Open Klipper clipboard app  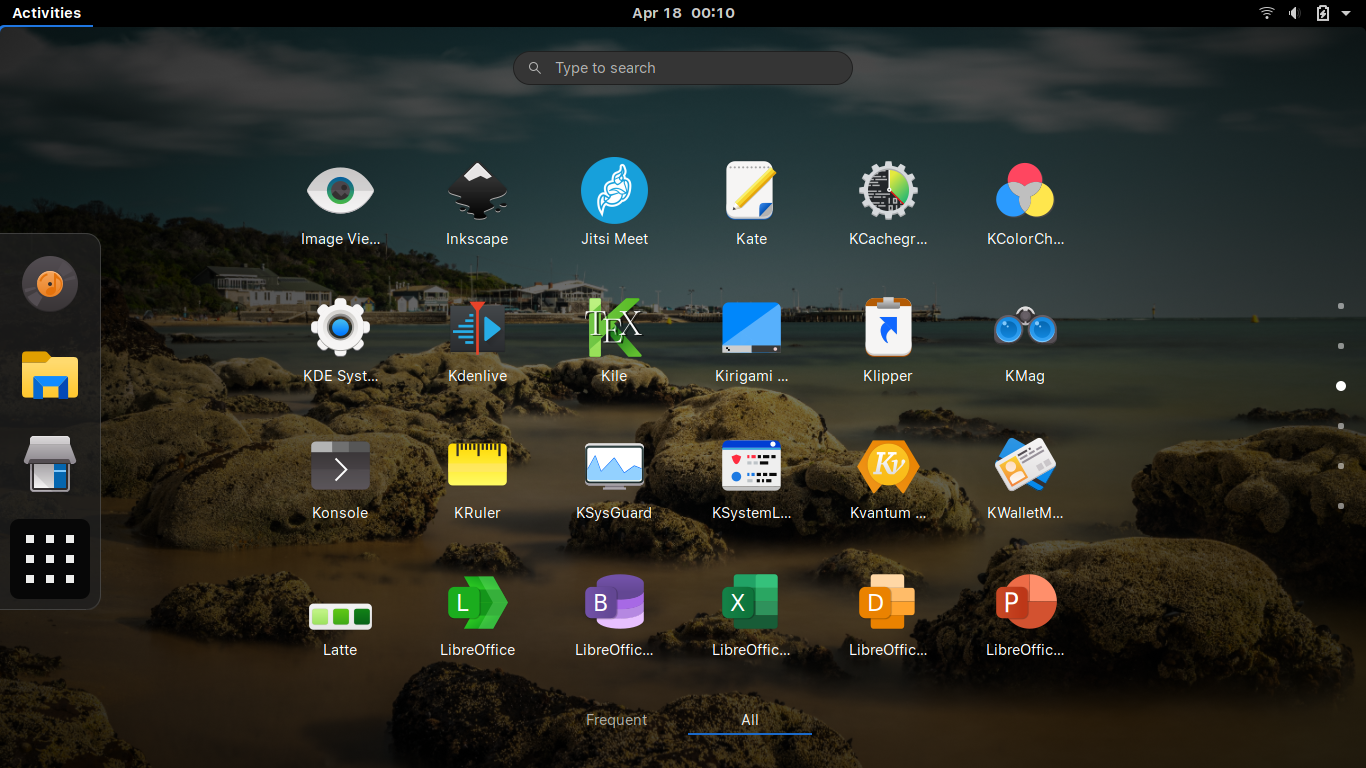pyautogui.click(x=888, y=327)
